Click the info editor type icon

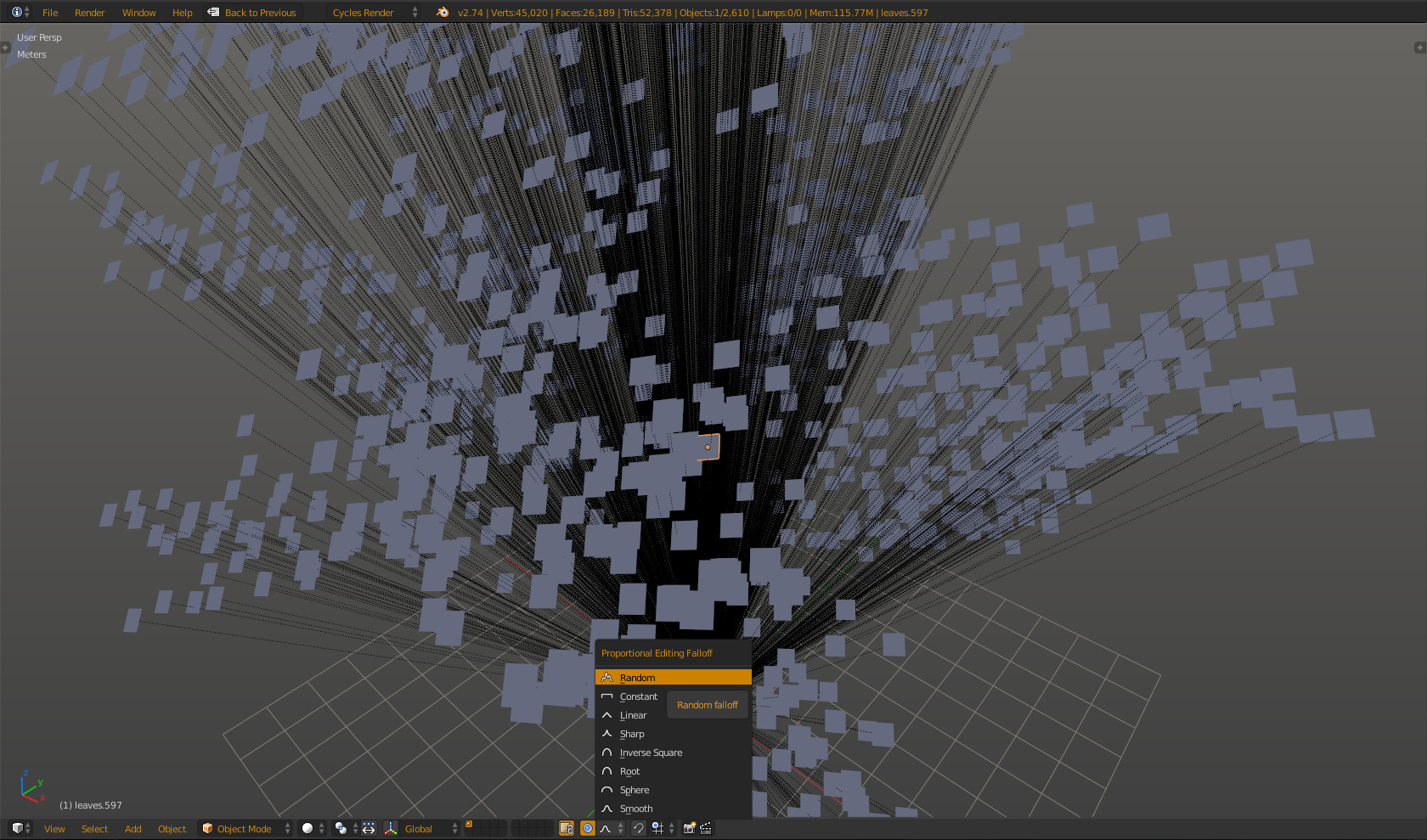tap(17, 12)
